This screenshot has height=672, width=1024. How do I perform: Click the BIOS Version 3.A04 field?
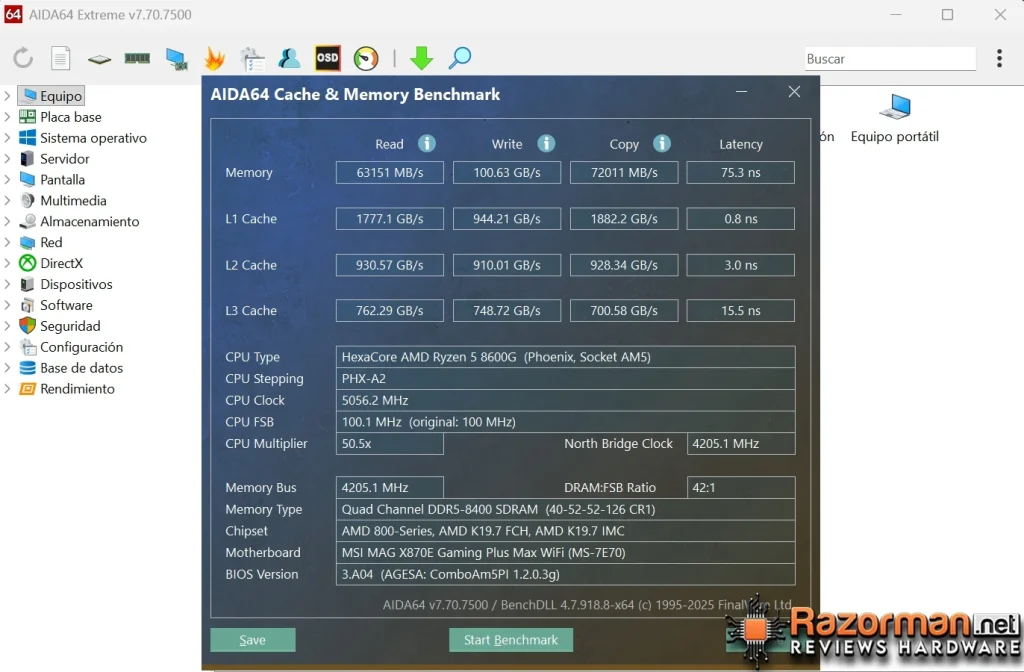click(x=566, y=574)
